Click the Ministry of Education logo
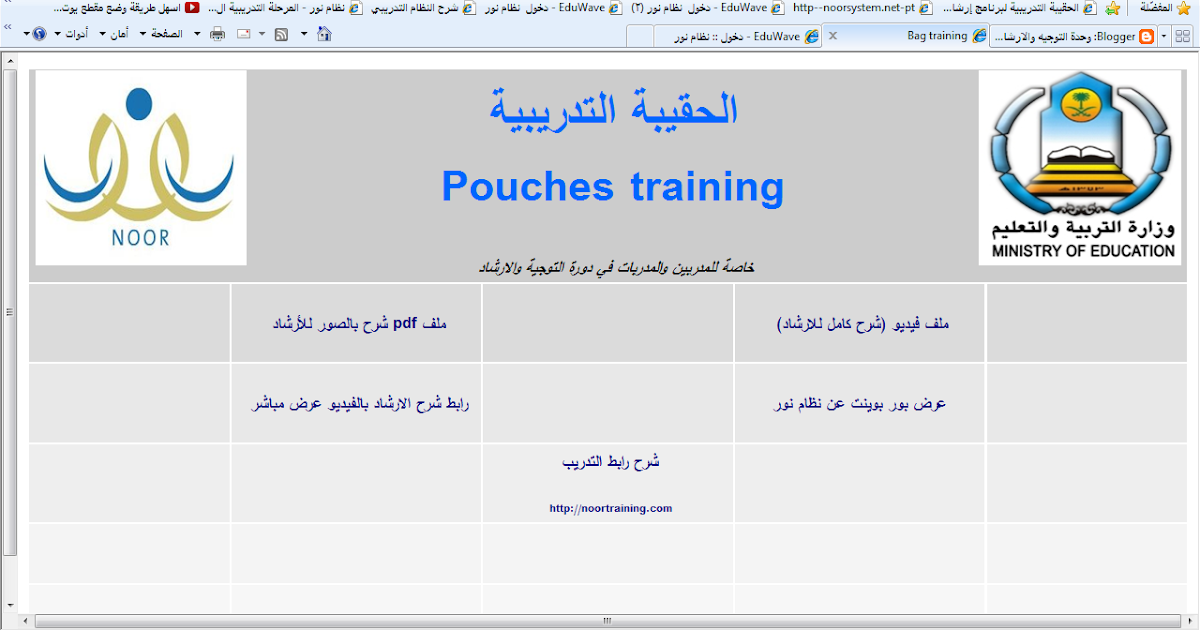This screenshot has height=630, width=1200. pos(1080,167)
